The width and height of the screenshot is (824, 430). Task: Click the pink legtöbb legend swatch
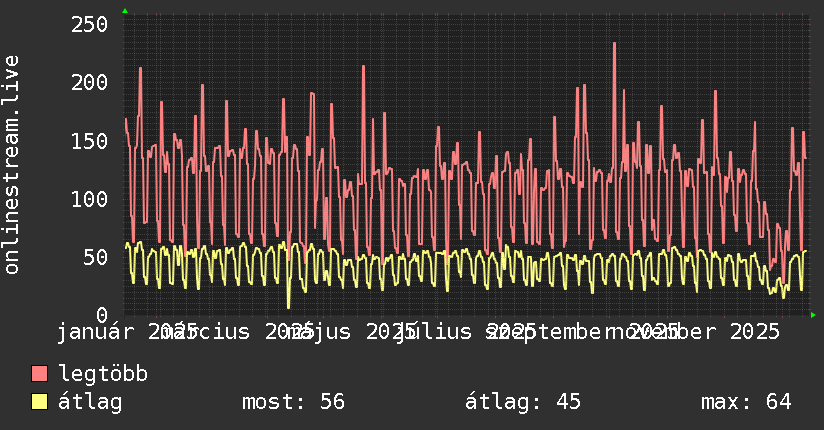tap(39, 373)
